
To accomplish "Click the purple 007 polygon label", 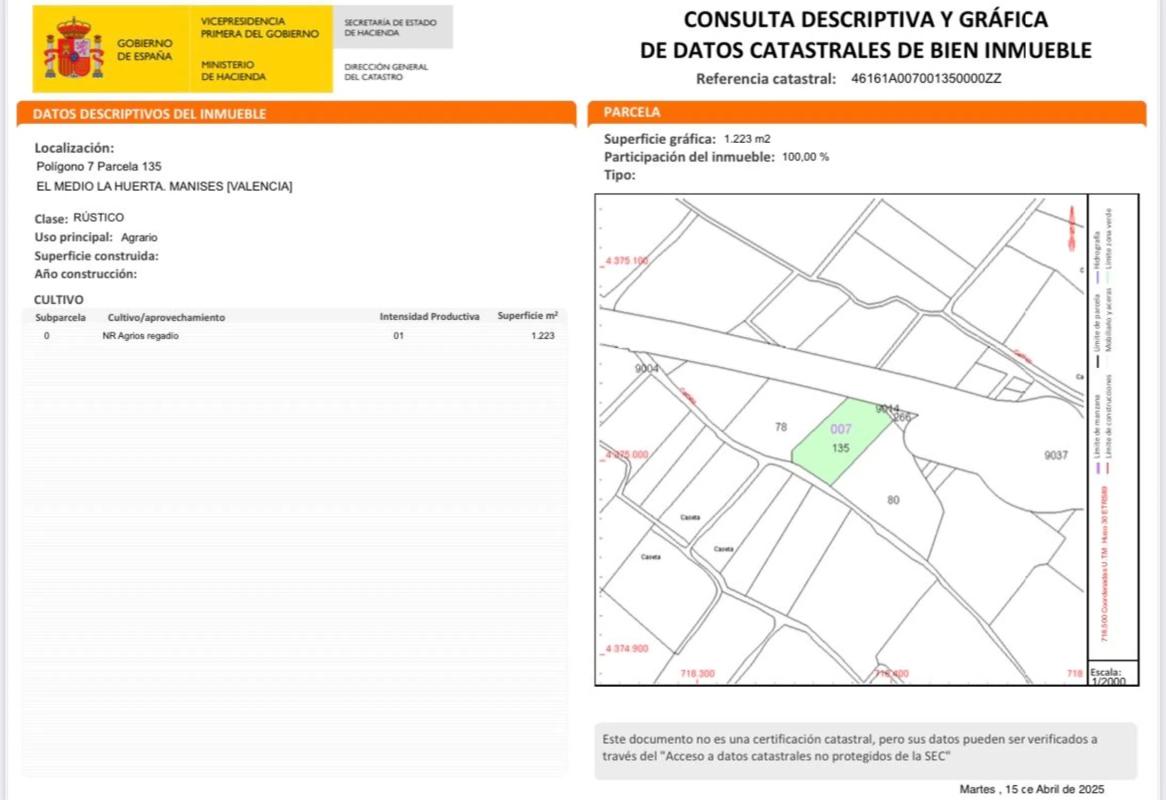I will pos(841,429).
